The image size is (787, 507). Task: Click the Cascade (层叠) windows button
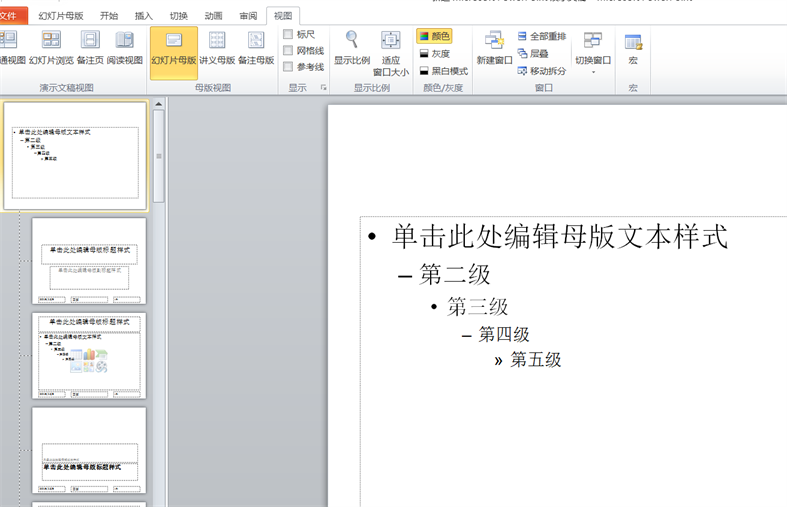[x=533, y=53]
